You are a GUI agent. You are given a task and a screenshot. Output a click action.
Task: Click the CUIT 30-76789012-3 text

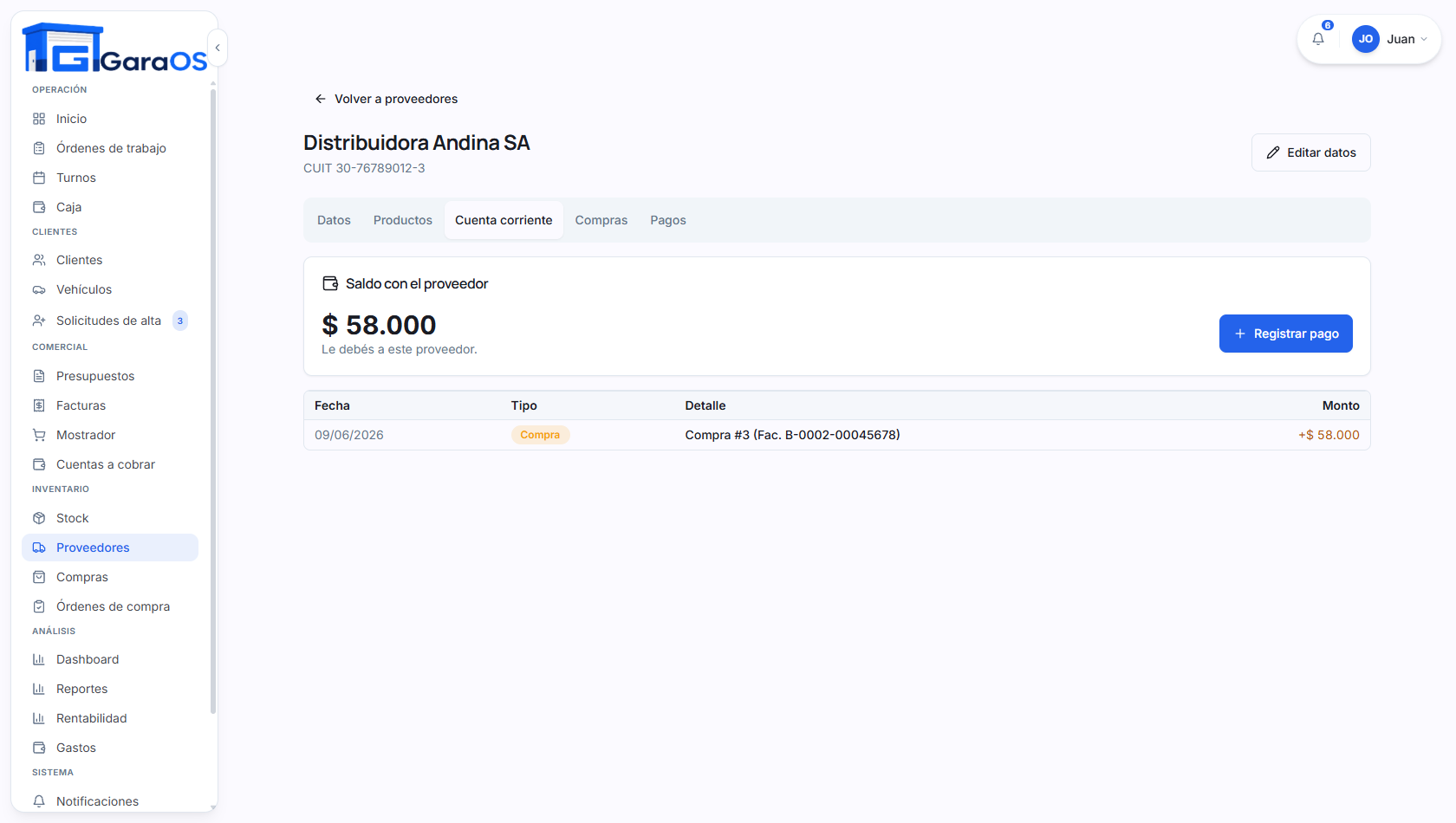[364, 168]
